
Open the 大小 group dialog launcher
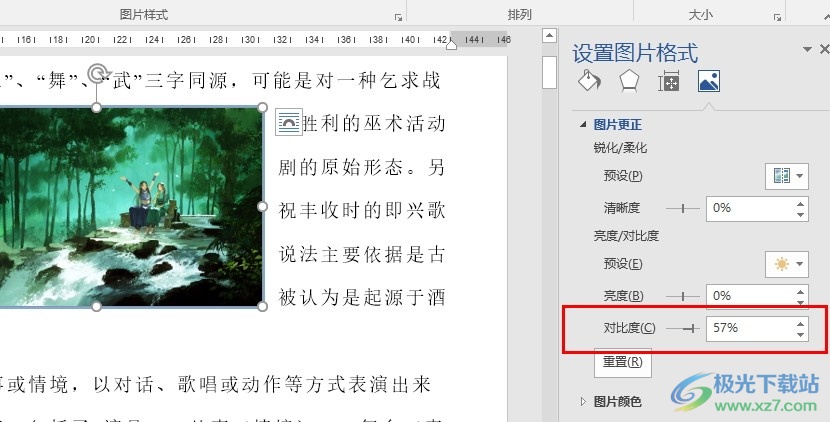pyautogui.click(x=777, y=17)
